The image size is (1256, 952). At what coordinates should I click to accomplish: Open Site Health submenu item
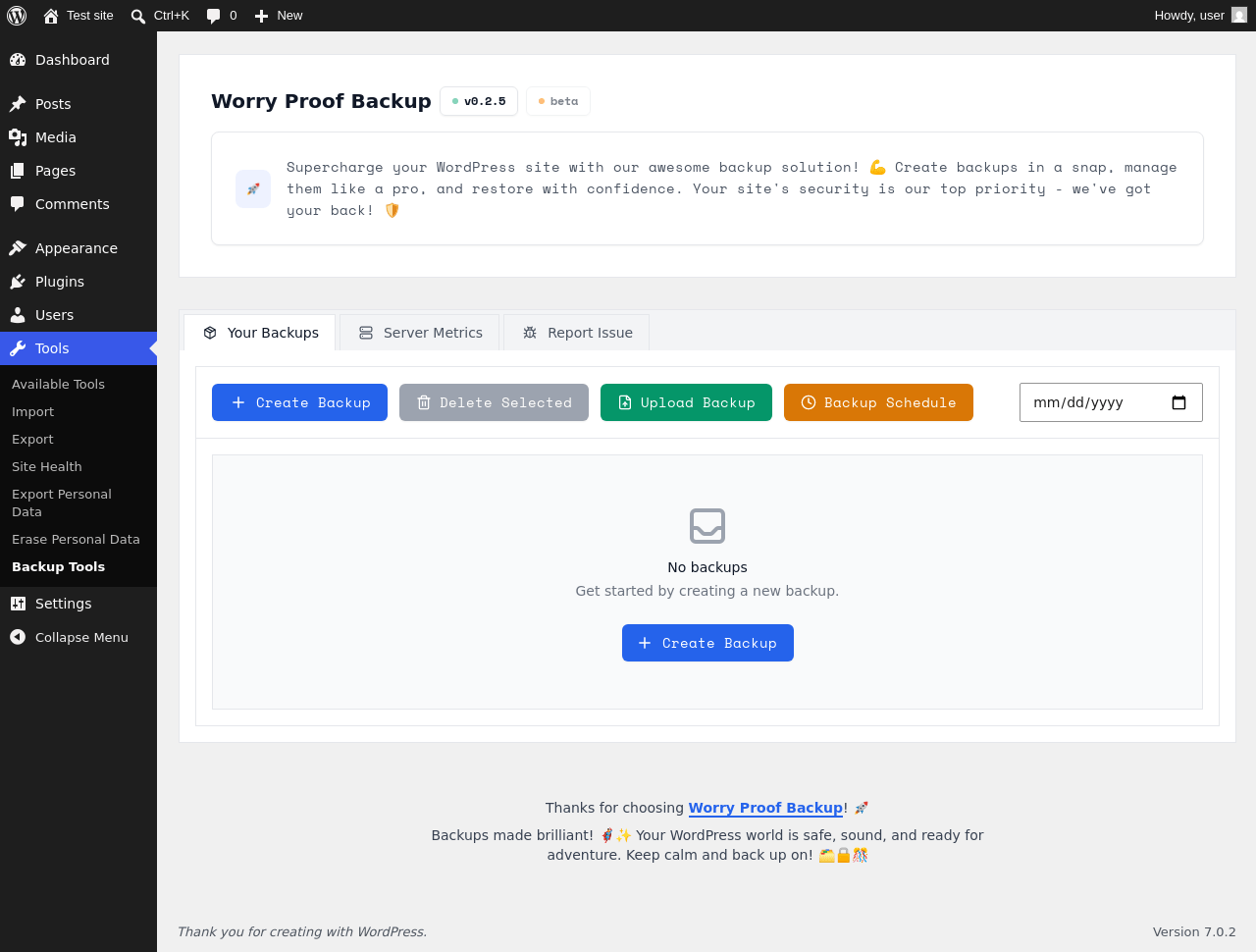click(x=78, y=467)
